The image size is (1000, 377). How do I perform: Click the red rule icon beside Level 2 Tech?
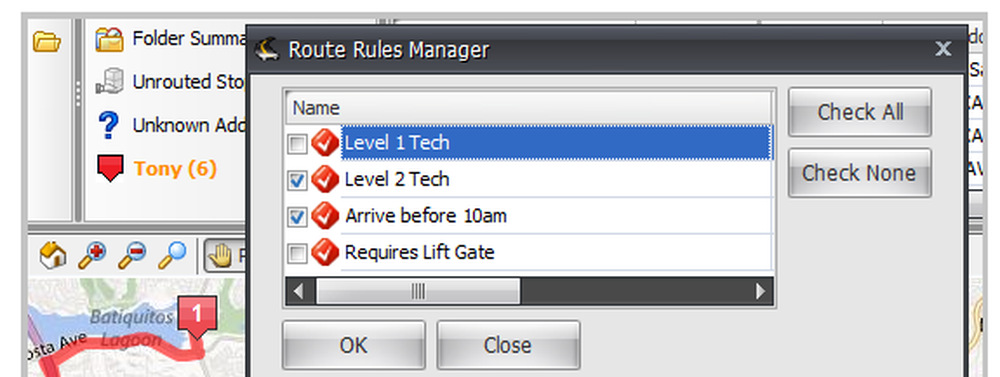pyautogui.click(x=325, y=179)
